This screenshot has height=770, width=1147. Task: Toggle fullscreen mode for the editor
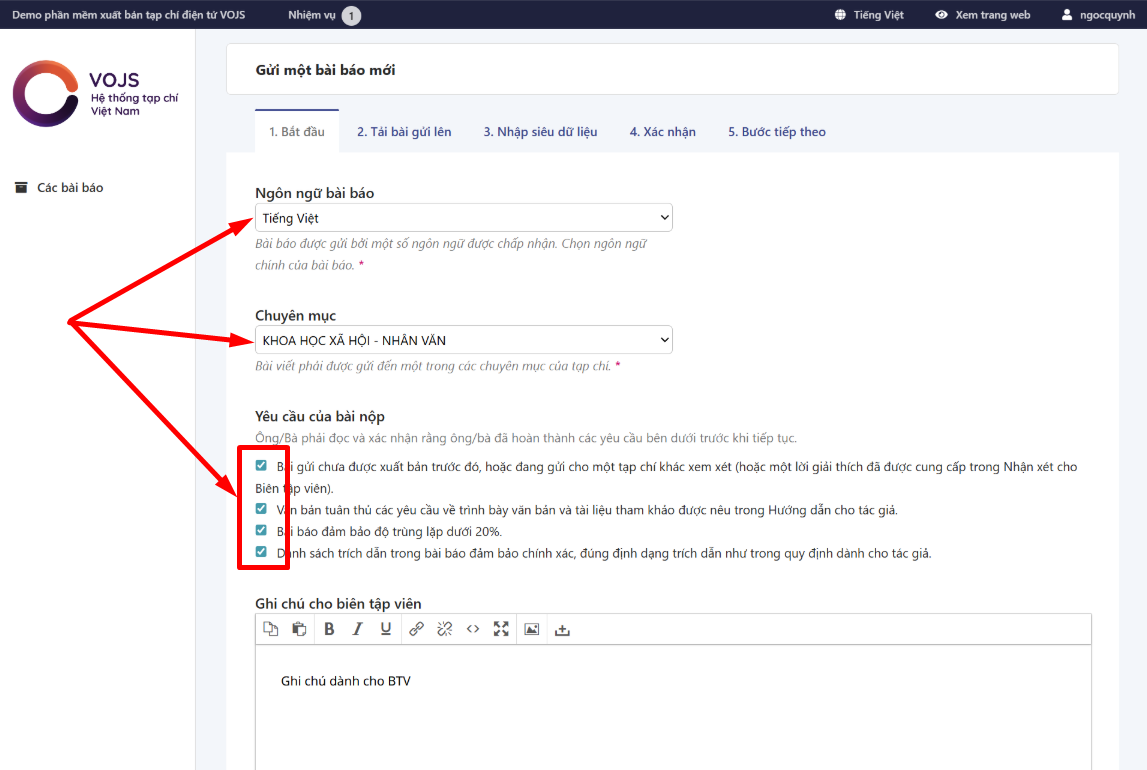point(501,629)
